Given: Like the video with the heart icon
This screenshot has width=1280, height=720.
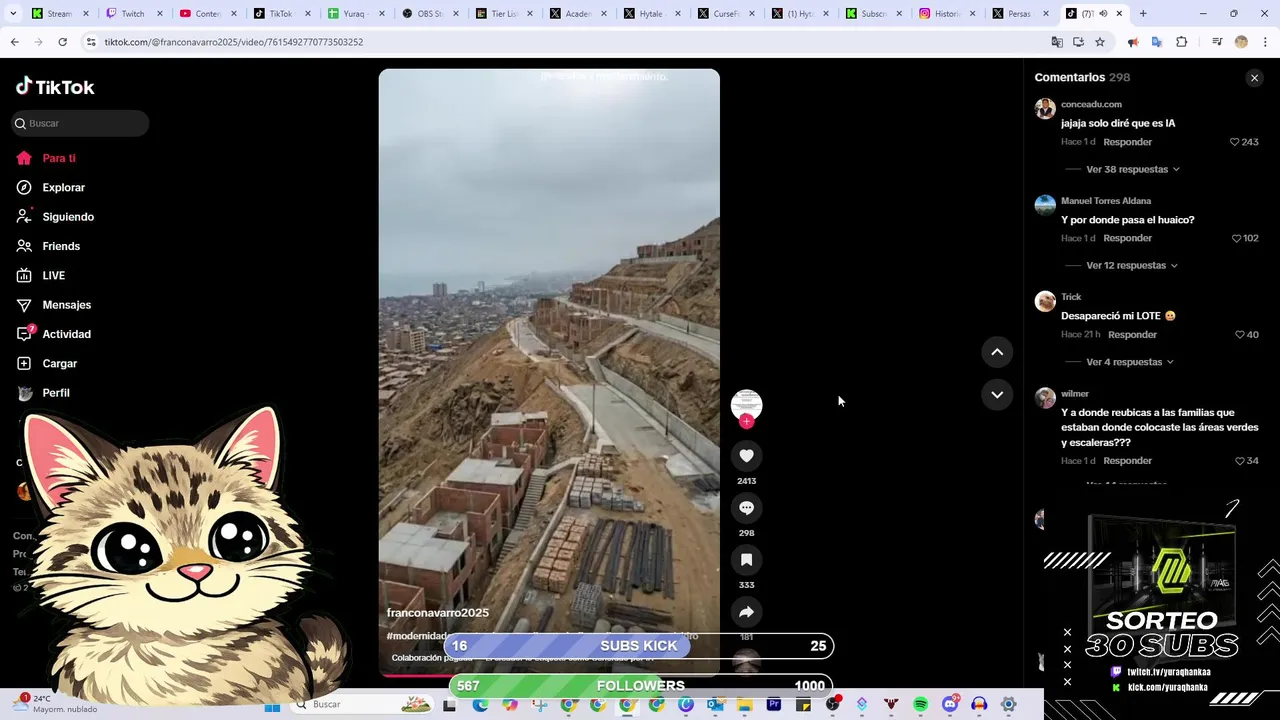Looking at the screenshot, I should pyautogui.click(x=746, y=456).
